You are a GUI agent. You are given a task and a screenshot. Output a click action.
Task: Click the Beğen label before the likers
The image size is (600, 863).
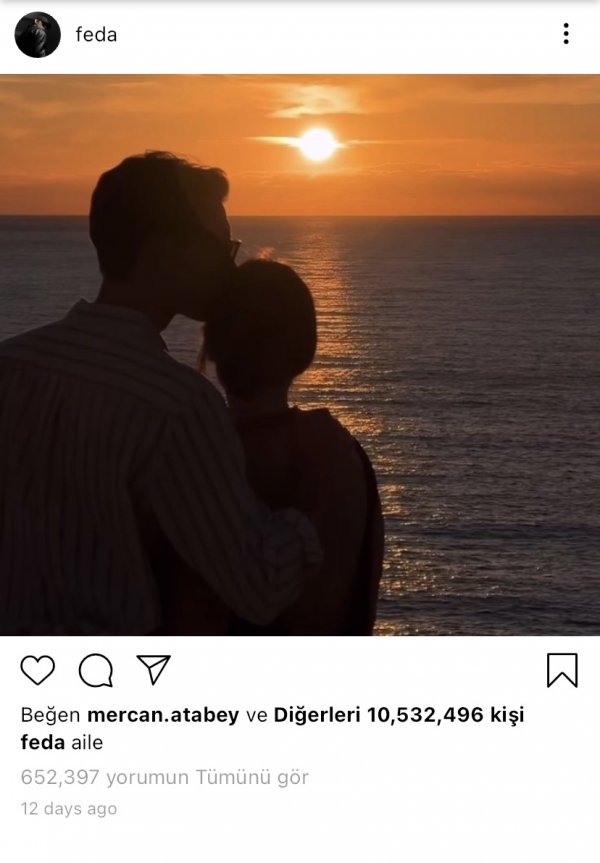click(x=51, y=715)
